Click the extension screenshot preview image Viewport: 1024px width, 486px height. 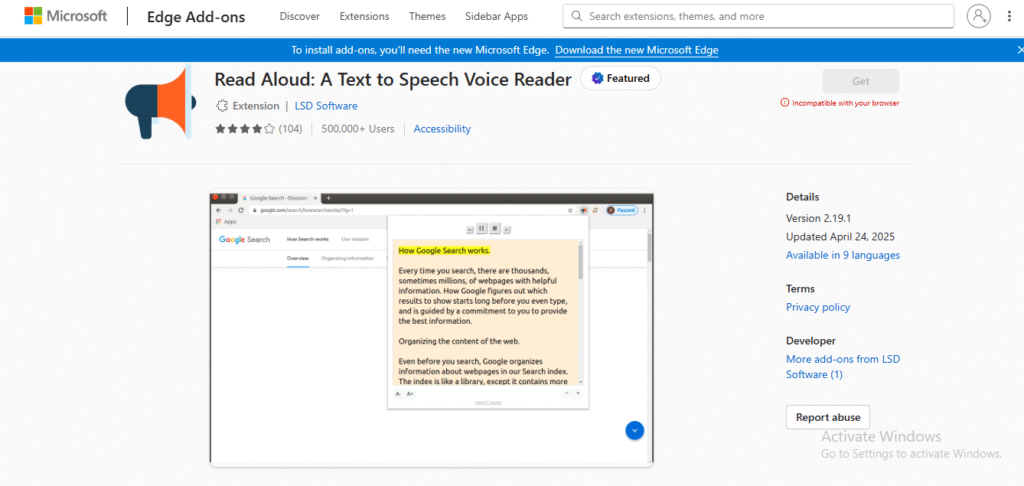431,328
